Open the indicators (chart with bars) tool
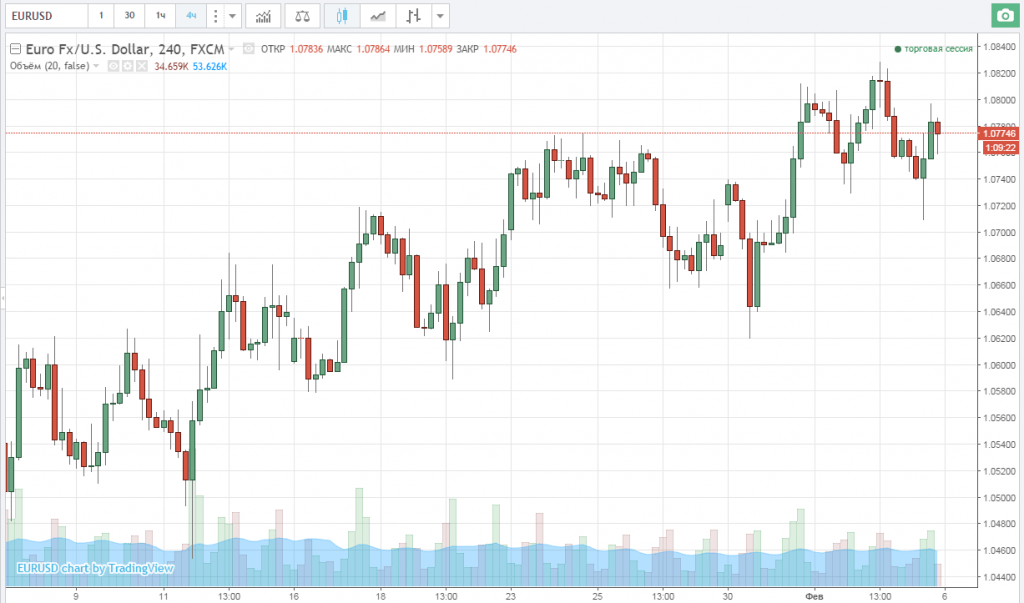 pyautogui.click(x=263, y=16)
